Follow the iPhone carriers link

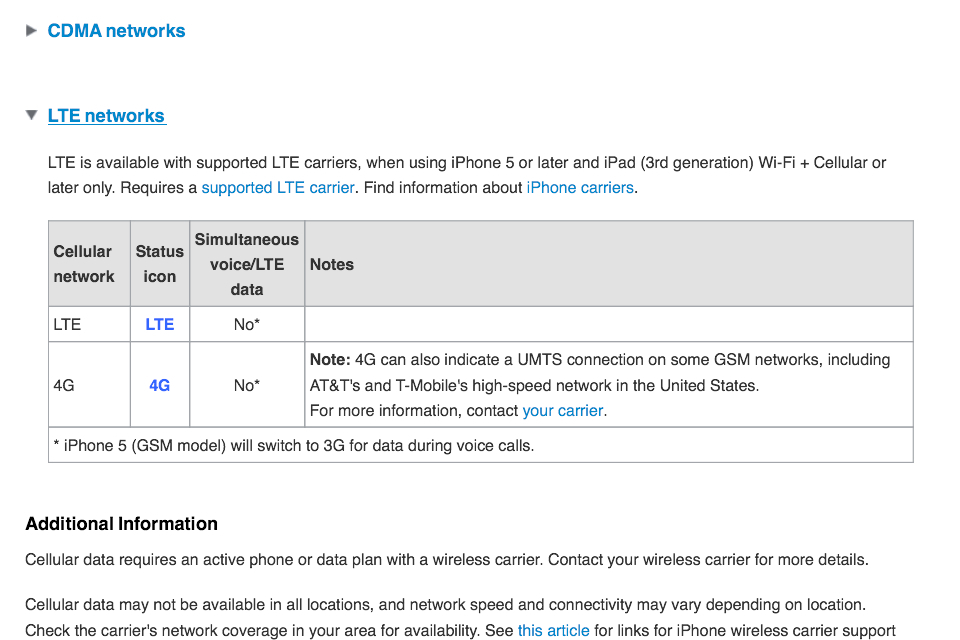click(x=580, y=187)
